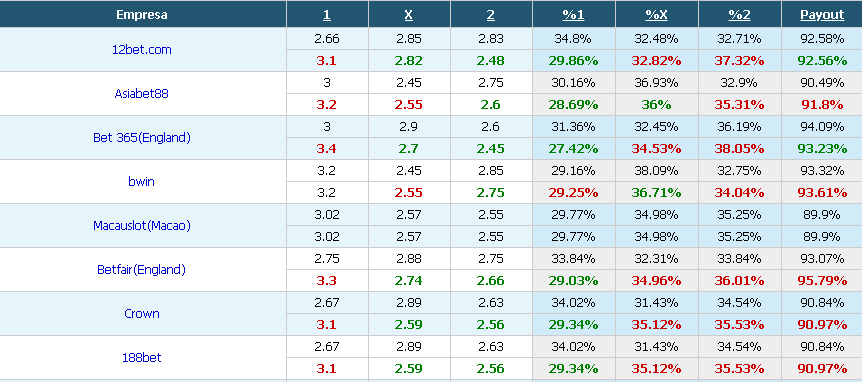The image size is (862, 382).
Task: Open the 12bet.com bookmaker link
Action: coord(142,49)
